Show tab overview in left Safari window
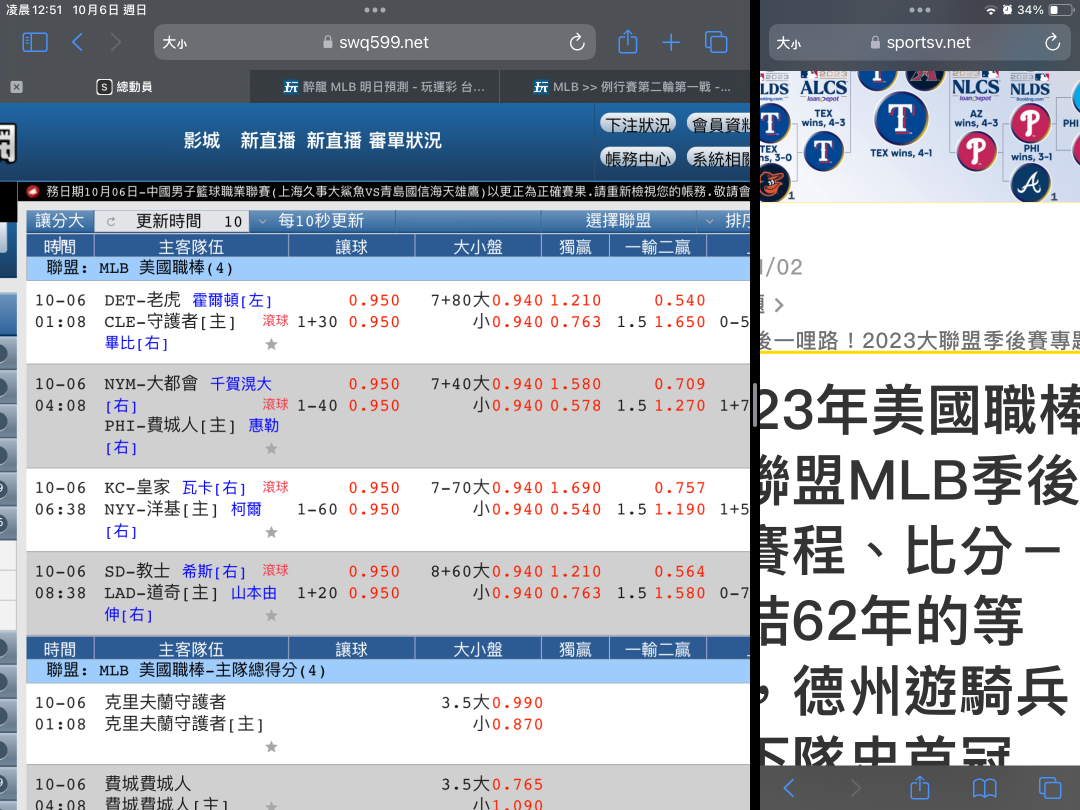This screenshot has width=1080, height=810. pyautogui.click(x=716, y=43)
